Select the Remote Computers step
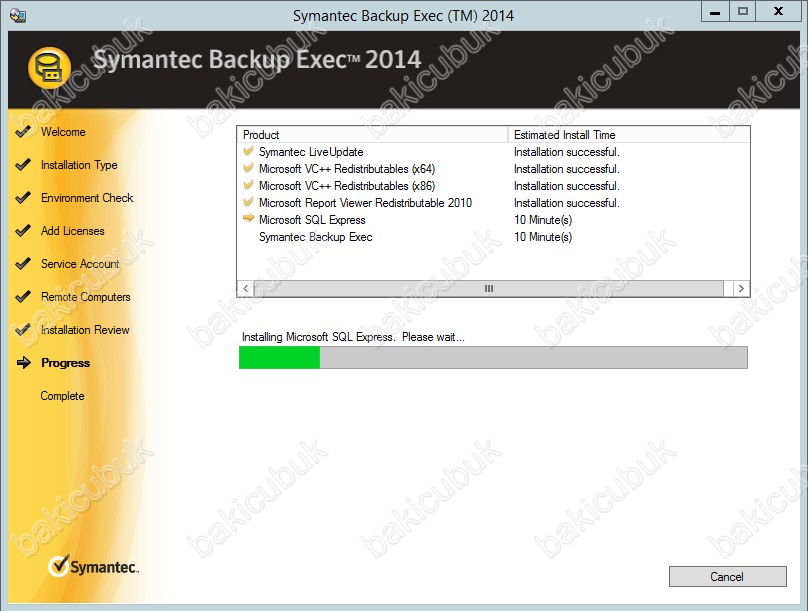 point(86,297)
